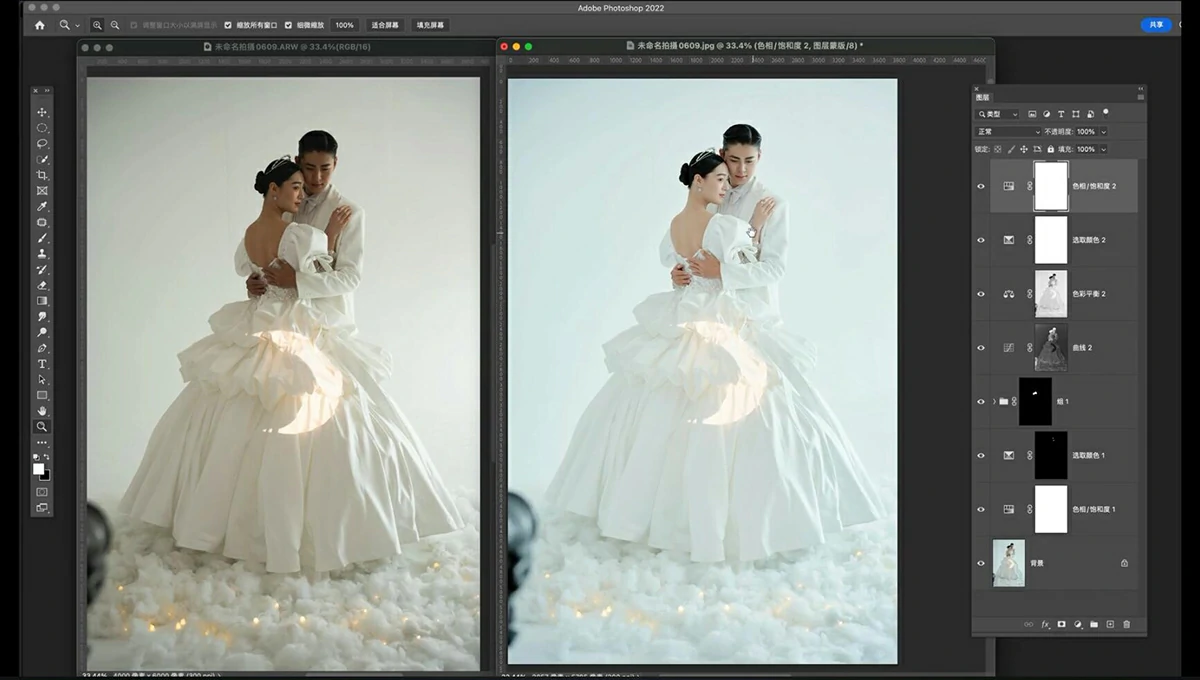This screenshot has height=680, width=1200.
Task: Open tool preset picker arrow
Action: click(78, 25)
